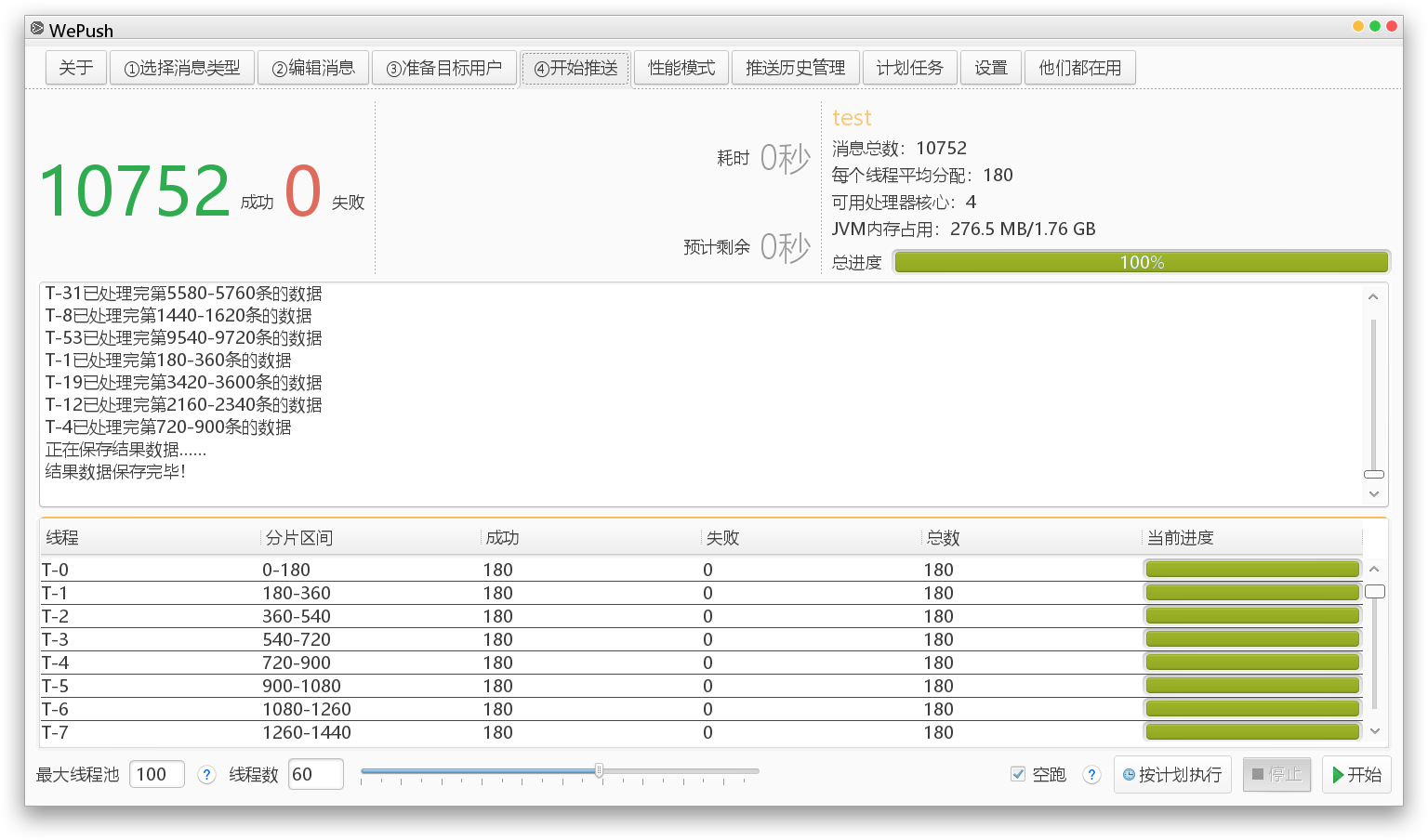Click the WePush app icon in title bar
The image size is (1428, 840).
click(37, 29)
